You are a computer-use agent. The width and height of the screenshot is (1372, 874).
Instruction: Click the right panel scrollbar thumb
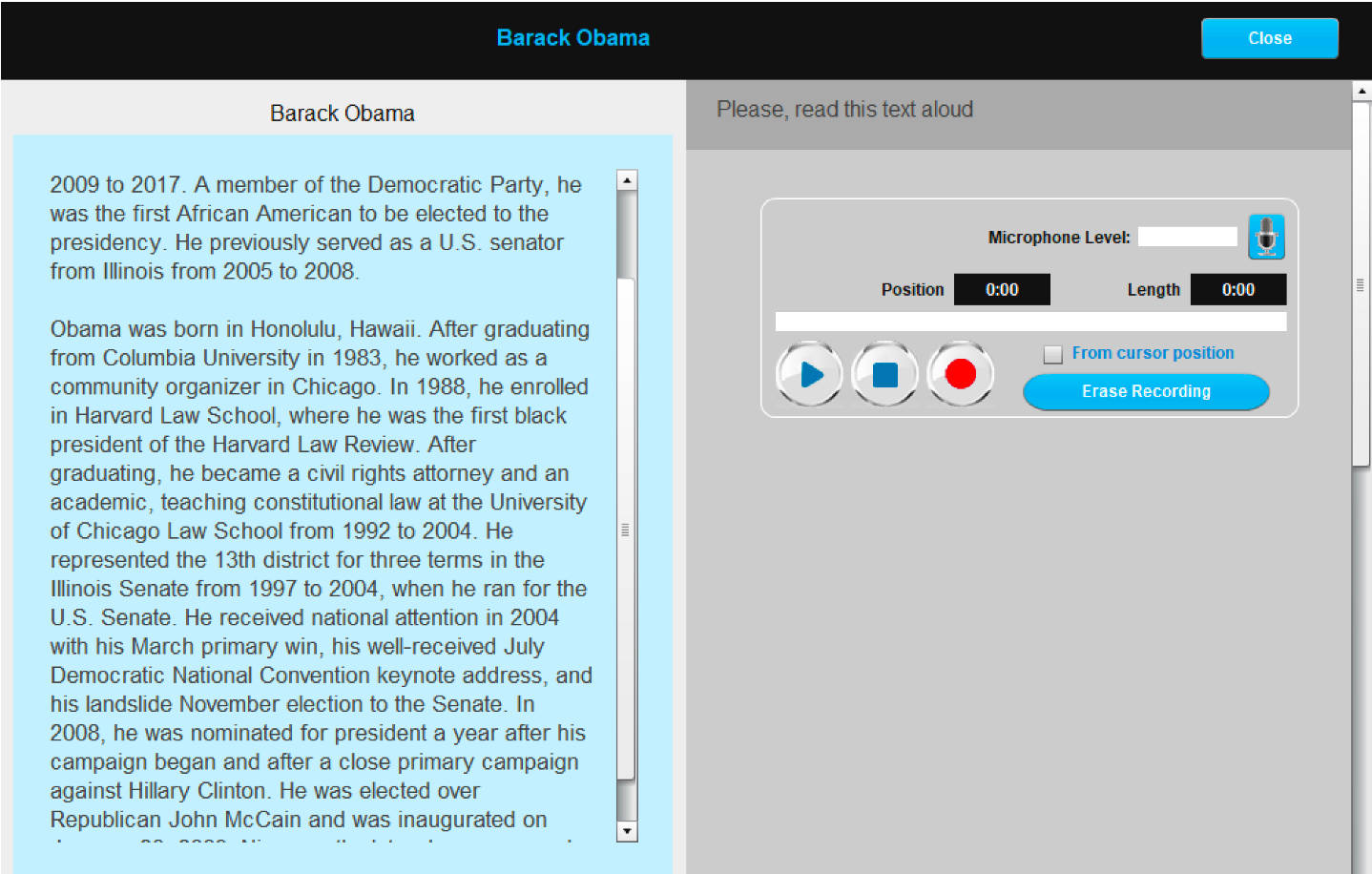point(1362,284)
